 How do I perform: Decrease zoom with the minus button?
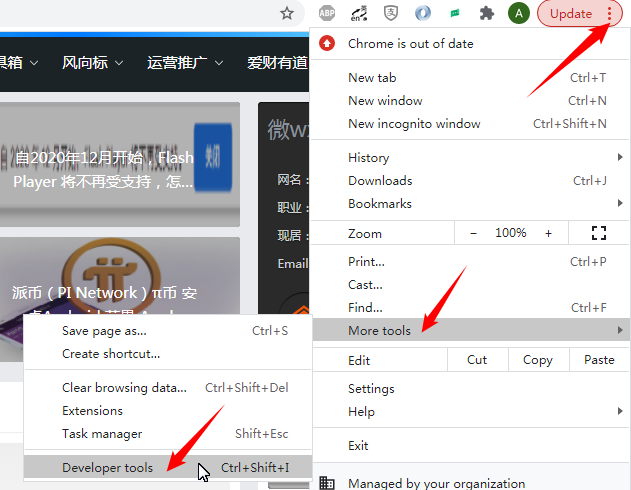pyautogui.click(x=474, y=232)
